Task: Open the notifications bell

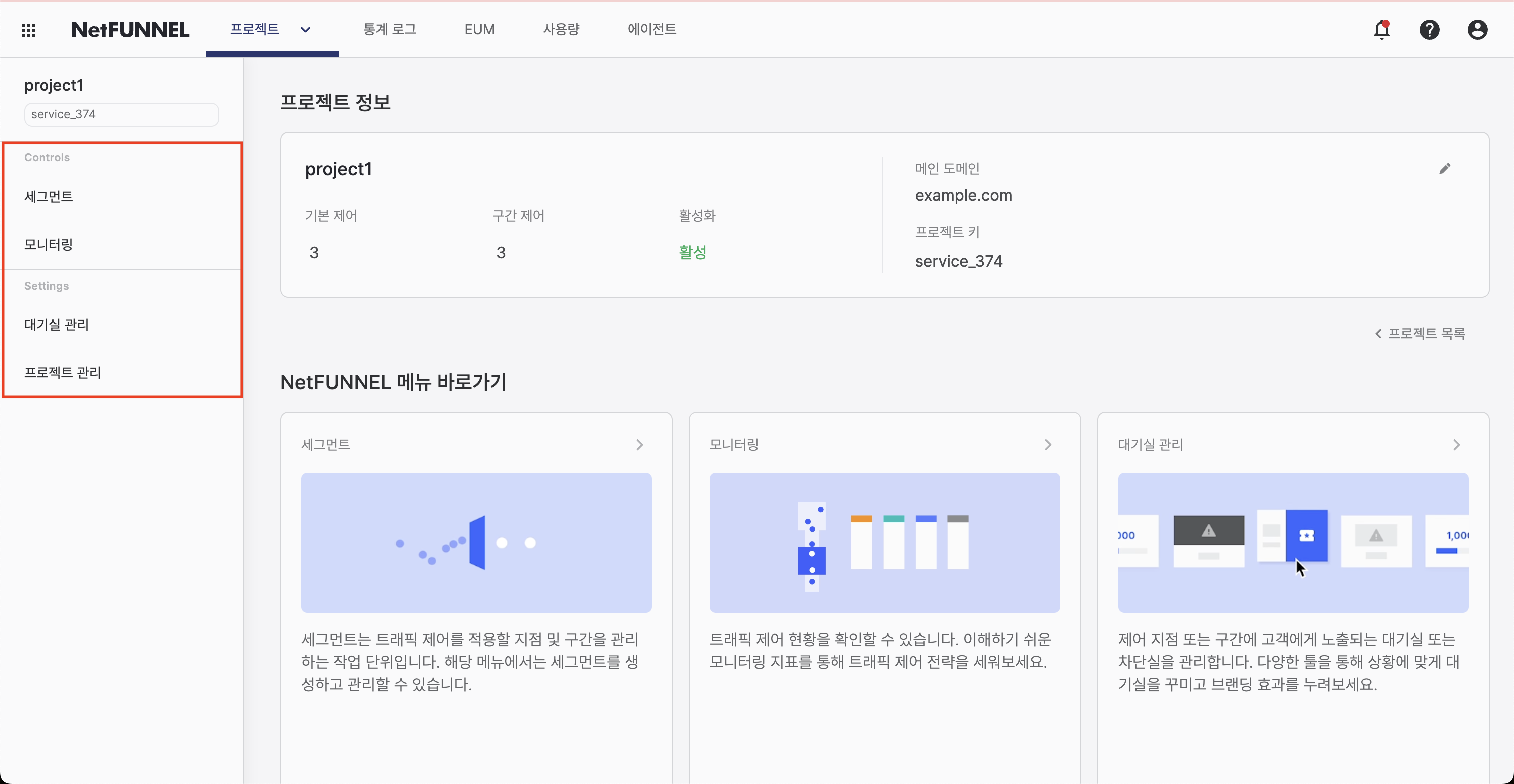Action: tap(1382, 30)
